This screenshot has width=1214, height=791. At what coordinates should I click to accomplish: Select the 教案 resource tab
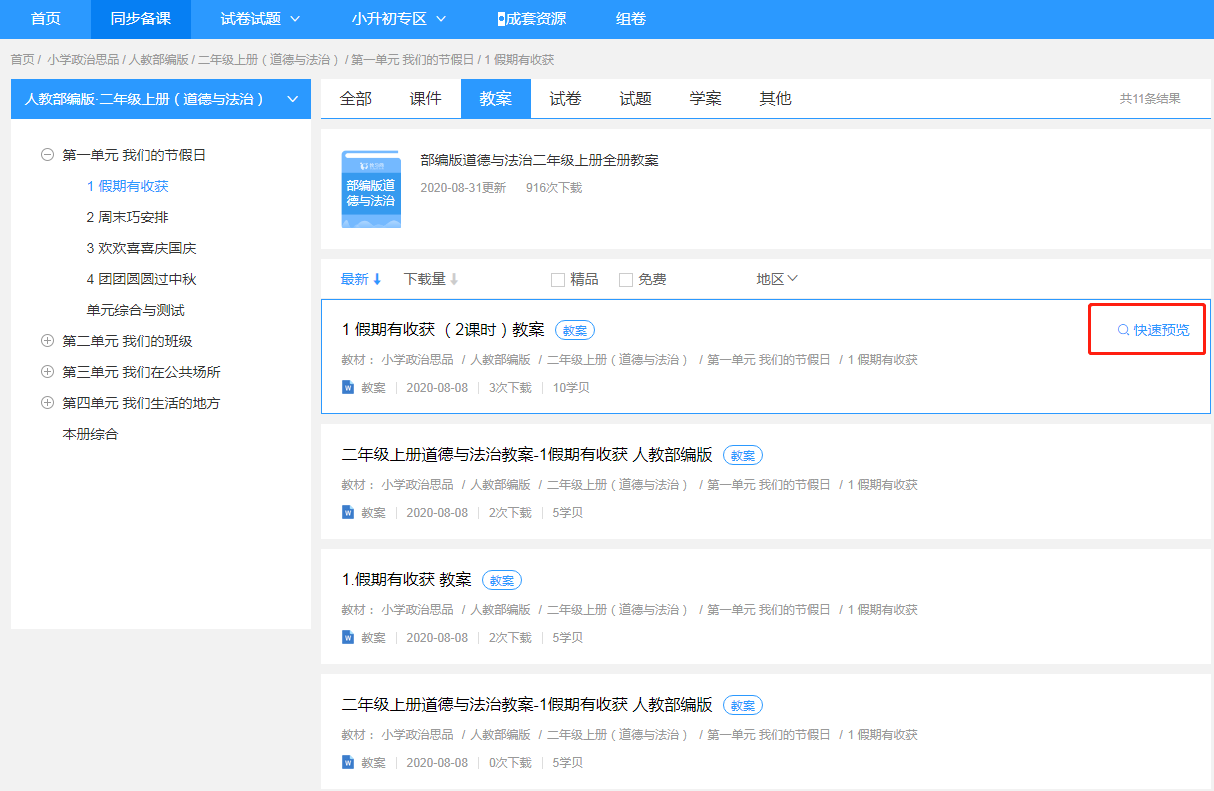(496, 98)
